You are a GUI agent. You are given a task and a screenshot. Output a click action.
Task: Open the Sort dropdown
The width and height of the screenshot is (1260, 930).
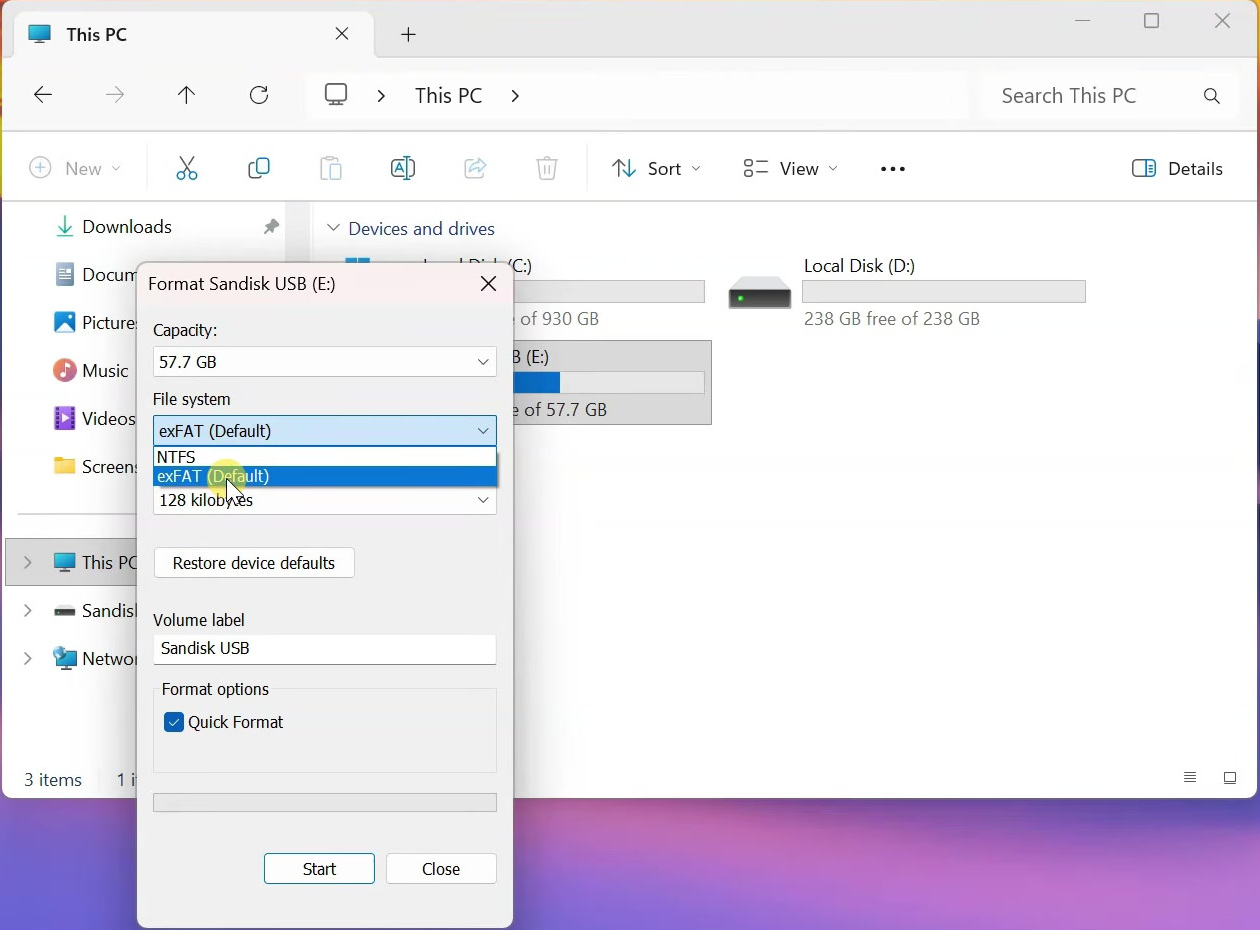click(656, 169)
